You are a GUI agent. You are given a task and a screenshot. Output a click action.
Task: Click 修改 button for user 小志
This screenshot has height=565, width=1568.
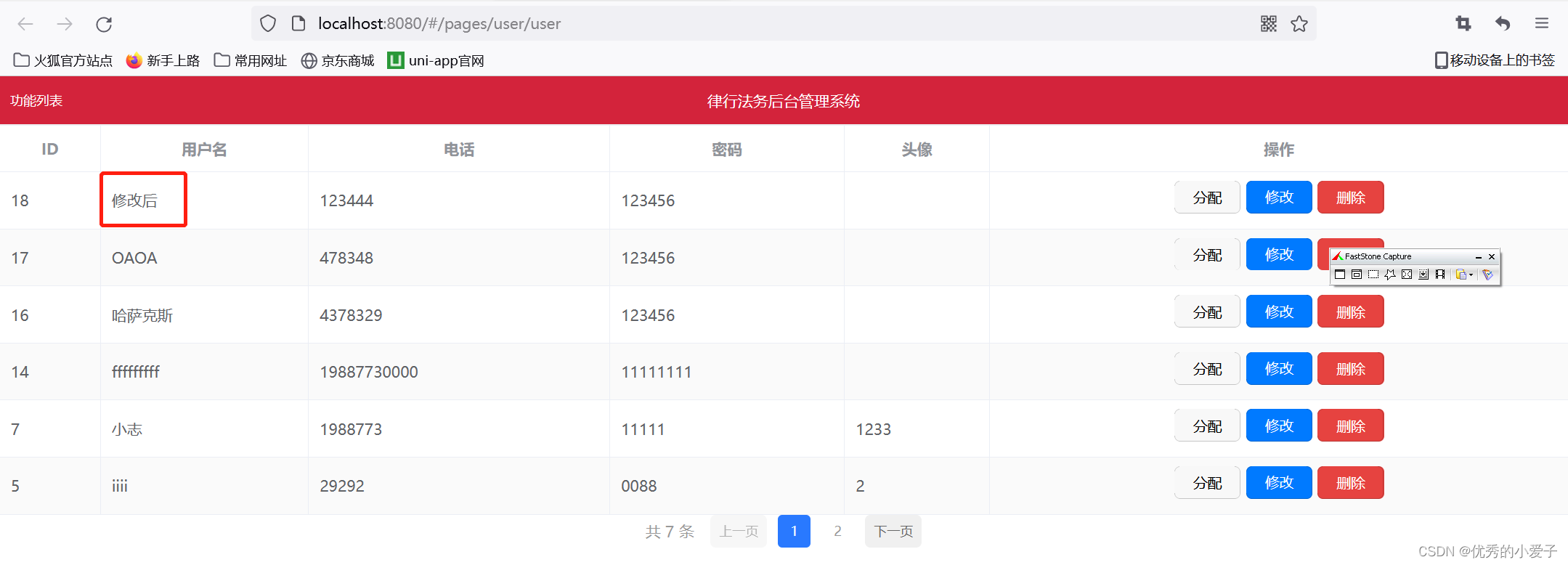tap(1279, 426)
